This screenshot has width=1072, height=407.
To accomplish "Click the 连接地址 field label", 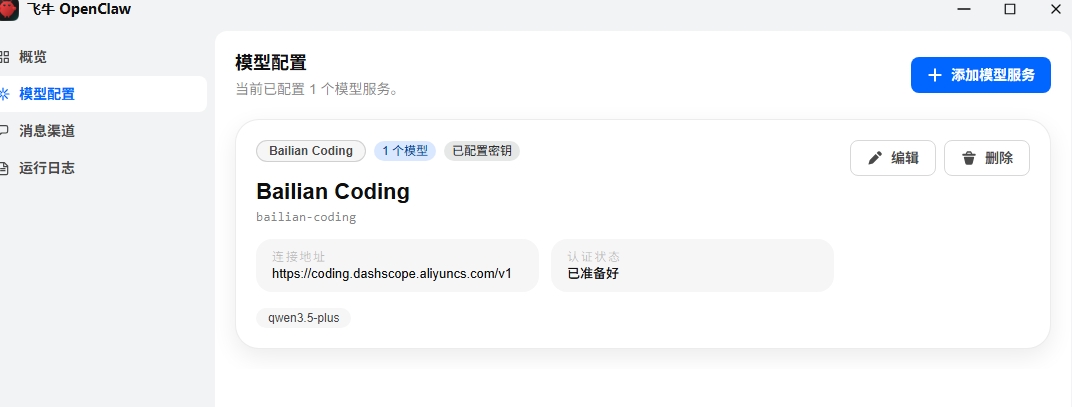I will pos(297,257).
